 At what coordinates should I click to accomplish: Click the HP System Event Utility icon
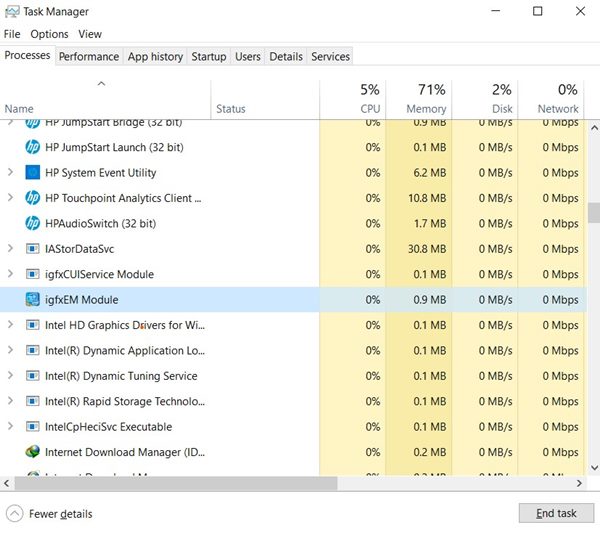[x=33, y=173]
